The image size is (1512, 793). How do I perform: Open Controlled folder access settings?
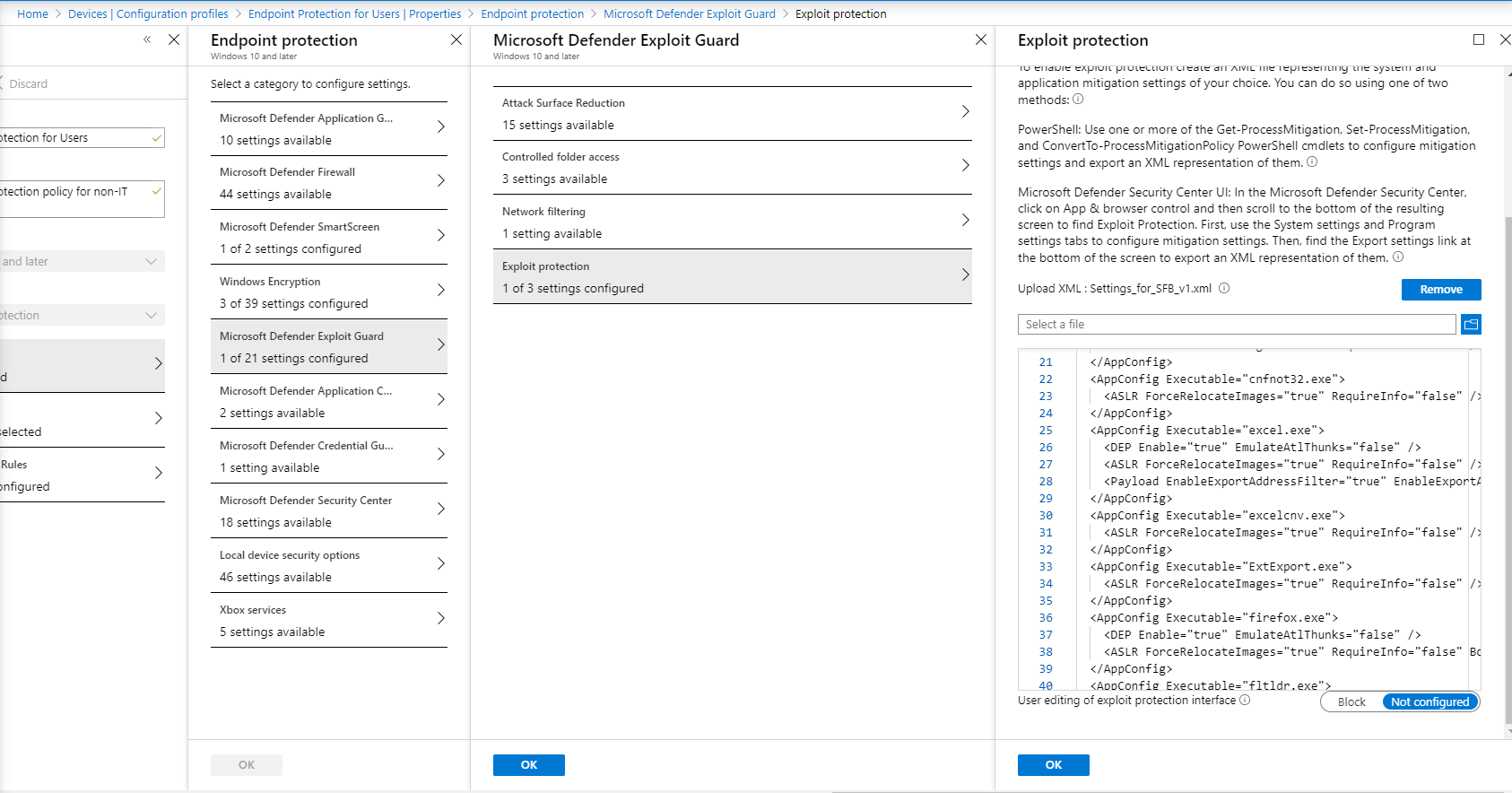tap(733, 168)
